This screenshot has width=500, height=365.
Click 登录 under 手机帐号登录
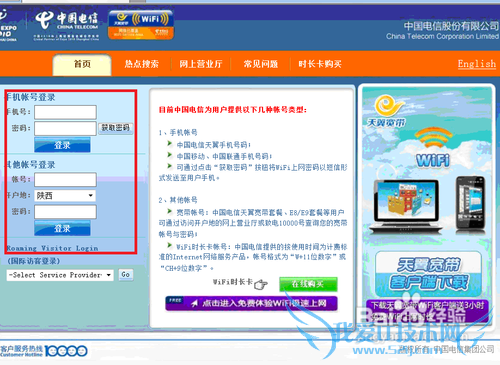pyautogui.click(x=62, y=145)
